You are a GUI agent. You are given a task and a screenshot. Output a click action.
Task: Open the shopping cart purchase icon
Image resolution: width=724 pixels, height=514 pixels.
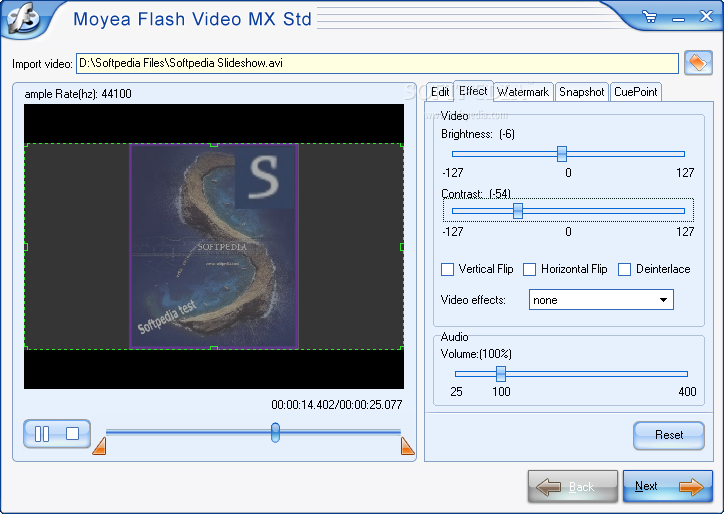650,18
